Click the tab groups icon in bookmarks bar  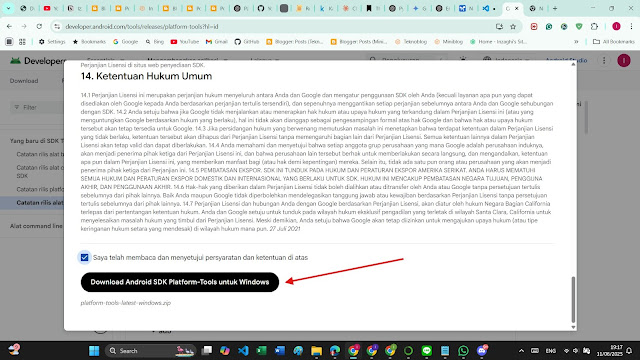click(22, 42)
